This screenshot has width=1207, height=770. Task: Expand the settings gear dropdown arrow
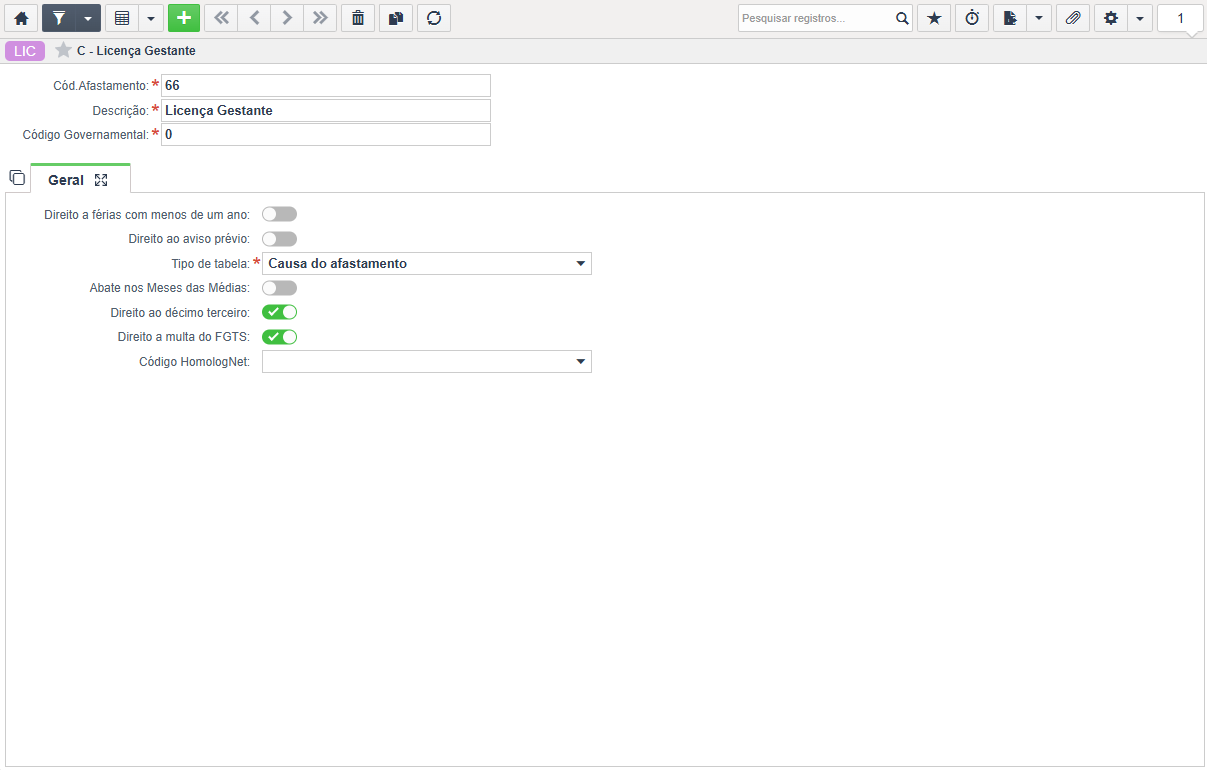coord(1141,18)
